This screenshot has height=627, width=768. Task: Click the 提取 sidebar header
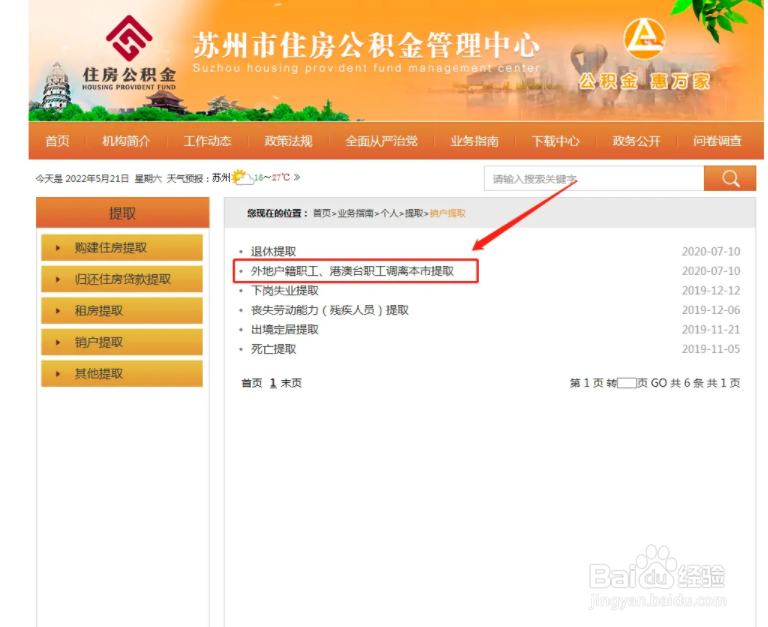pos(122,213)
